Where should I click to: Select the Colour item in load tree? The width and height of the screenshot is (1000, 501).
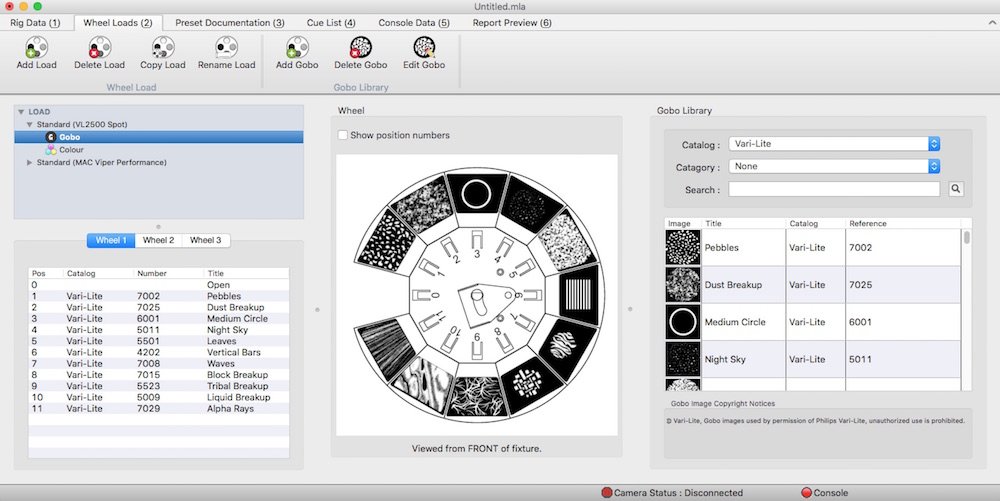(x=71, y=150)
